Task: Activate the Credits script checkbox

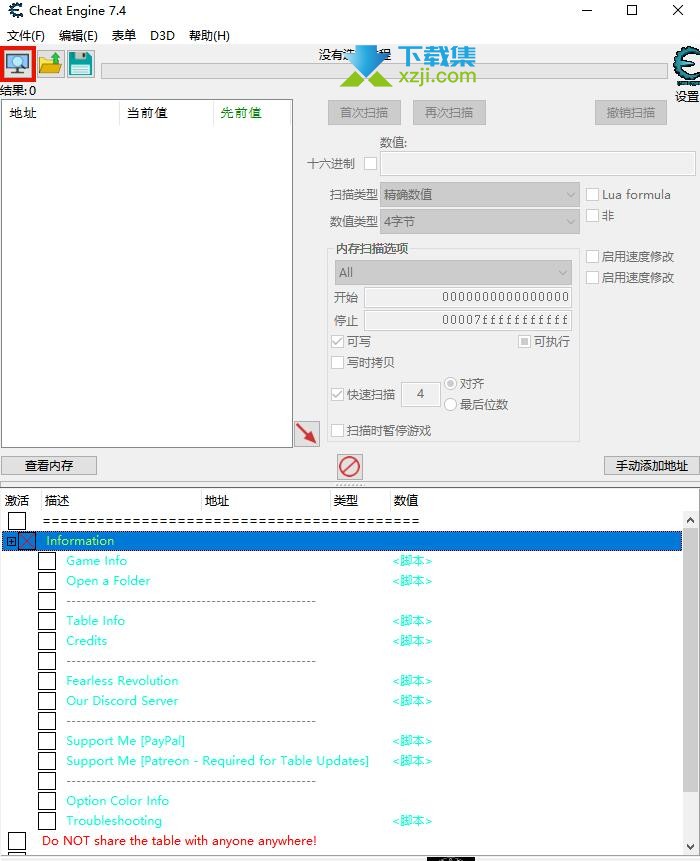Action: coord(47,641)
